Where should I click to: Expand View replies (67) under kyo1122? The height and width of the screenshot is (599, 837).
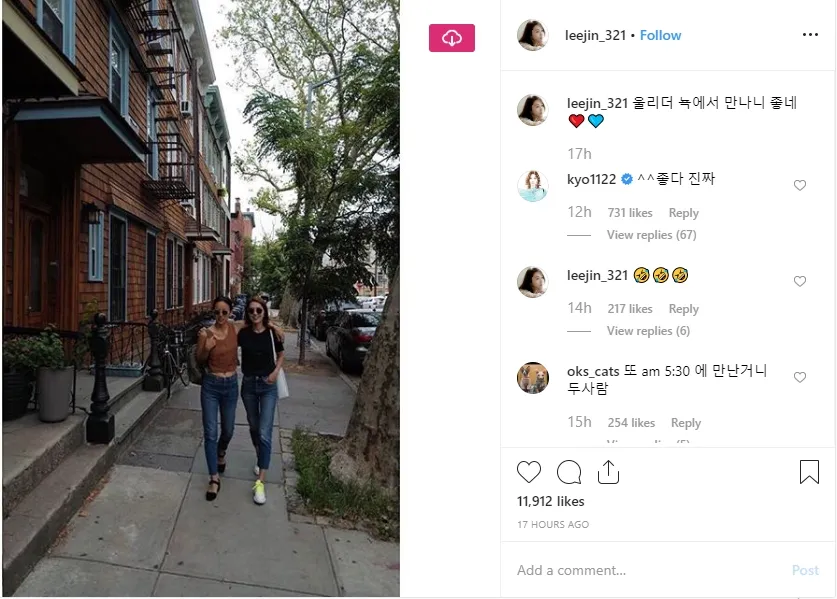coord(651,235)
